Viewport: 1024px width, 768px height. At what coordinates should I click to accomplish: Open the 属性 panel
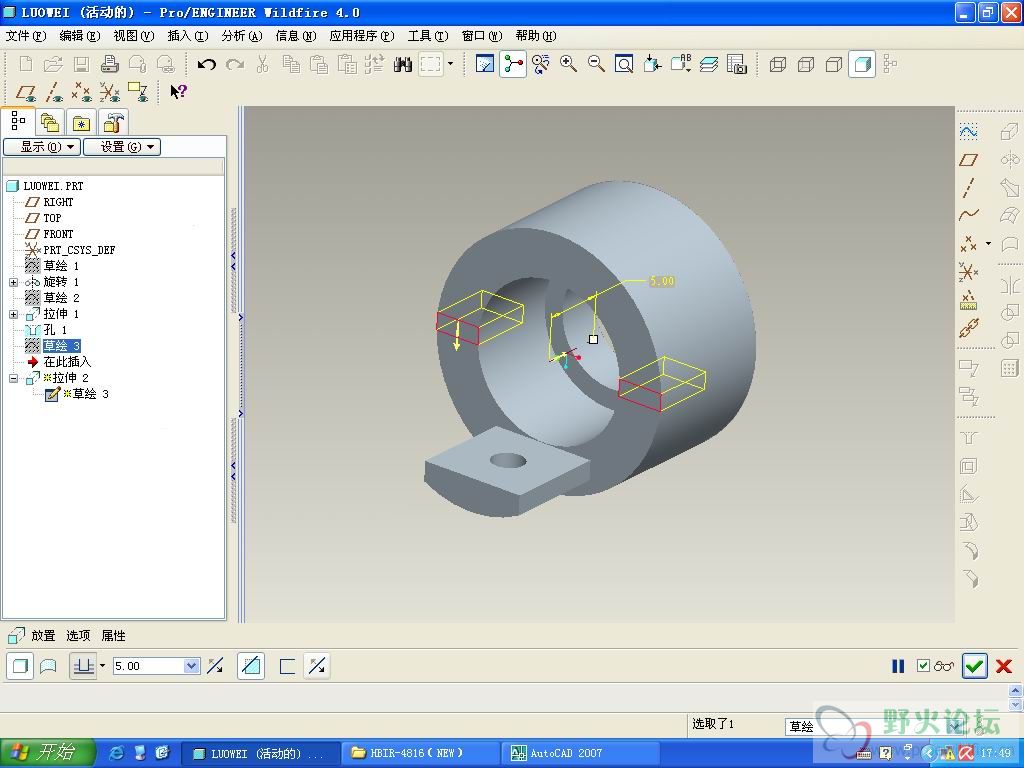click(x=113, y=635)
